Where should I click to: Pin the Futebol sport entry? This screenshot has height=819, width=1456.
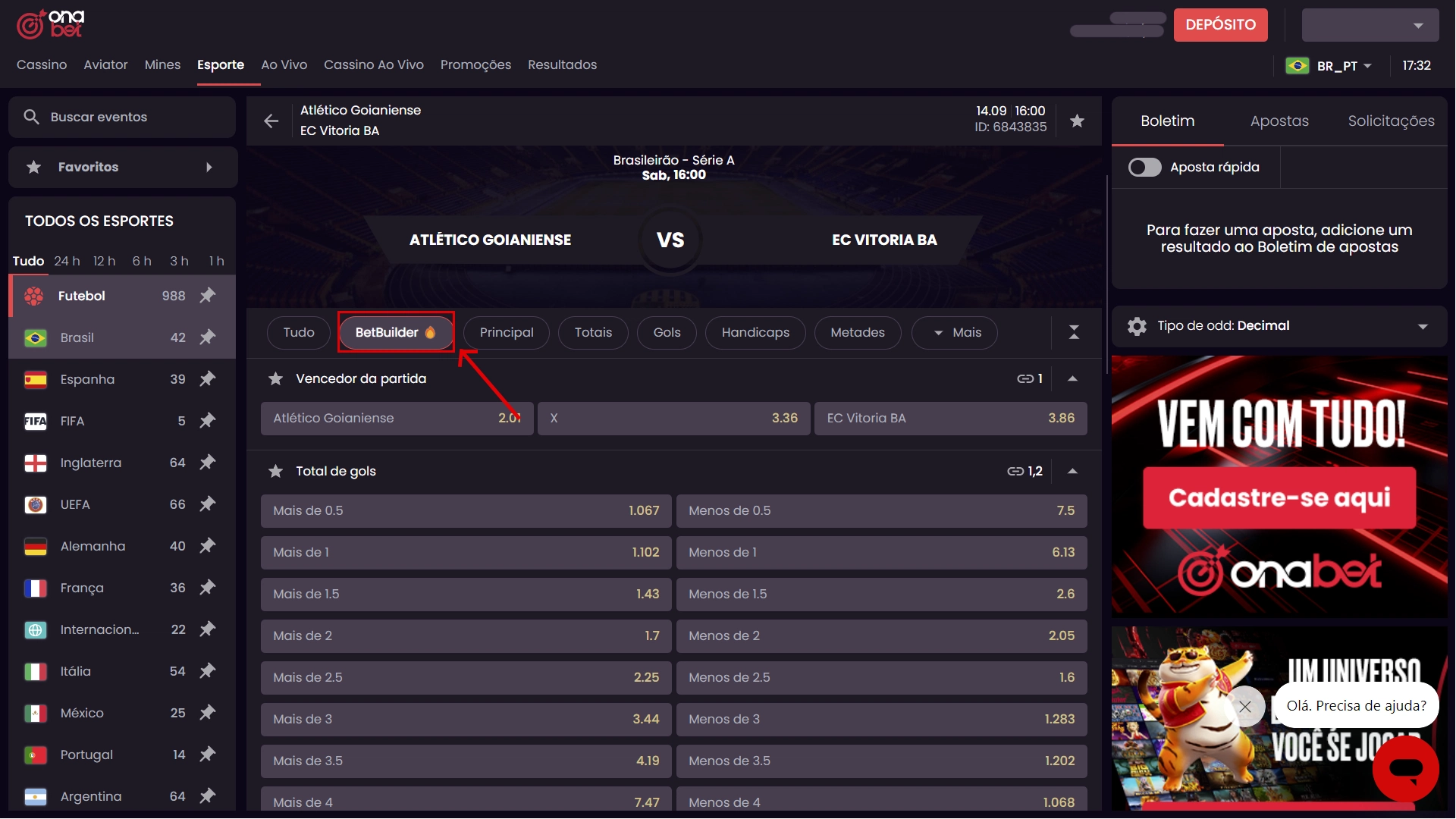[x=208, y=296]
